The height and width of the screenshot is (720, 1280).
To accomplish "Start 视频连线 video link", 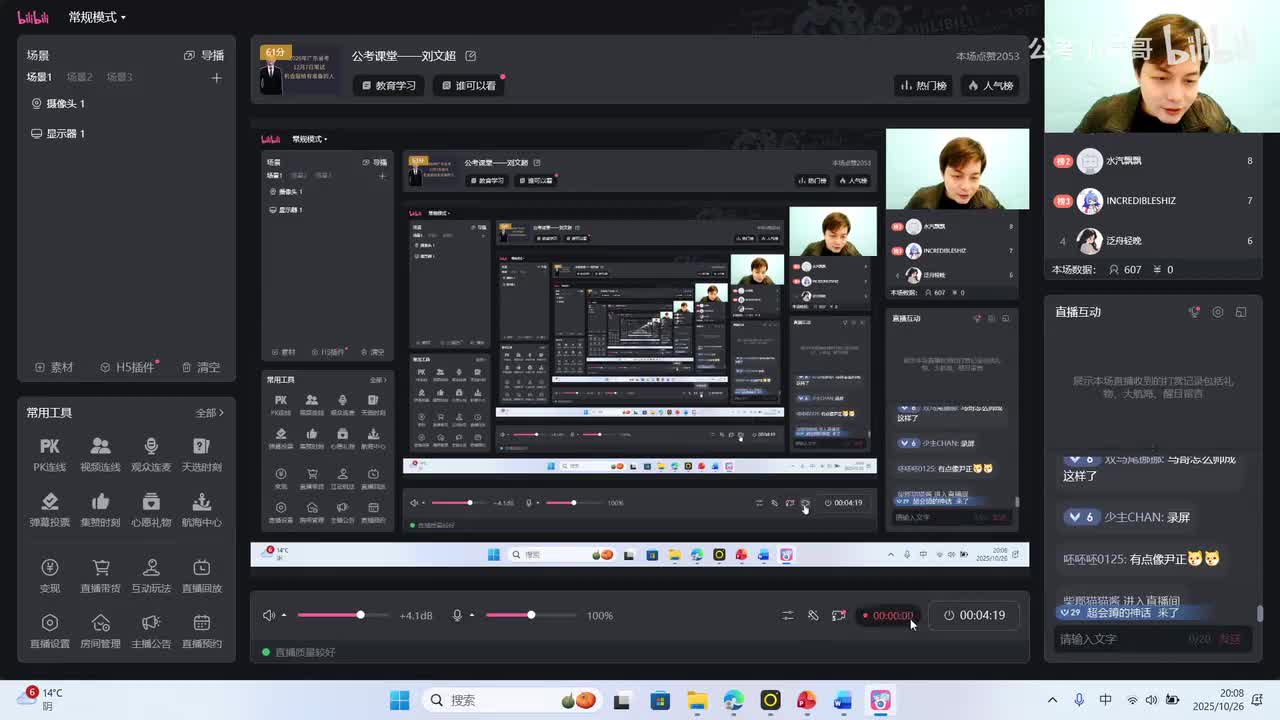I will (100, 454).
